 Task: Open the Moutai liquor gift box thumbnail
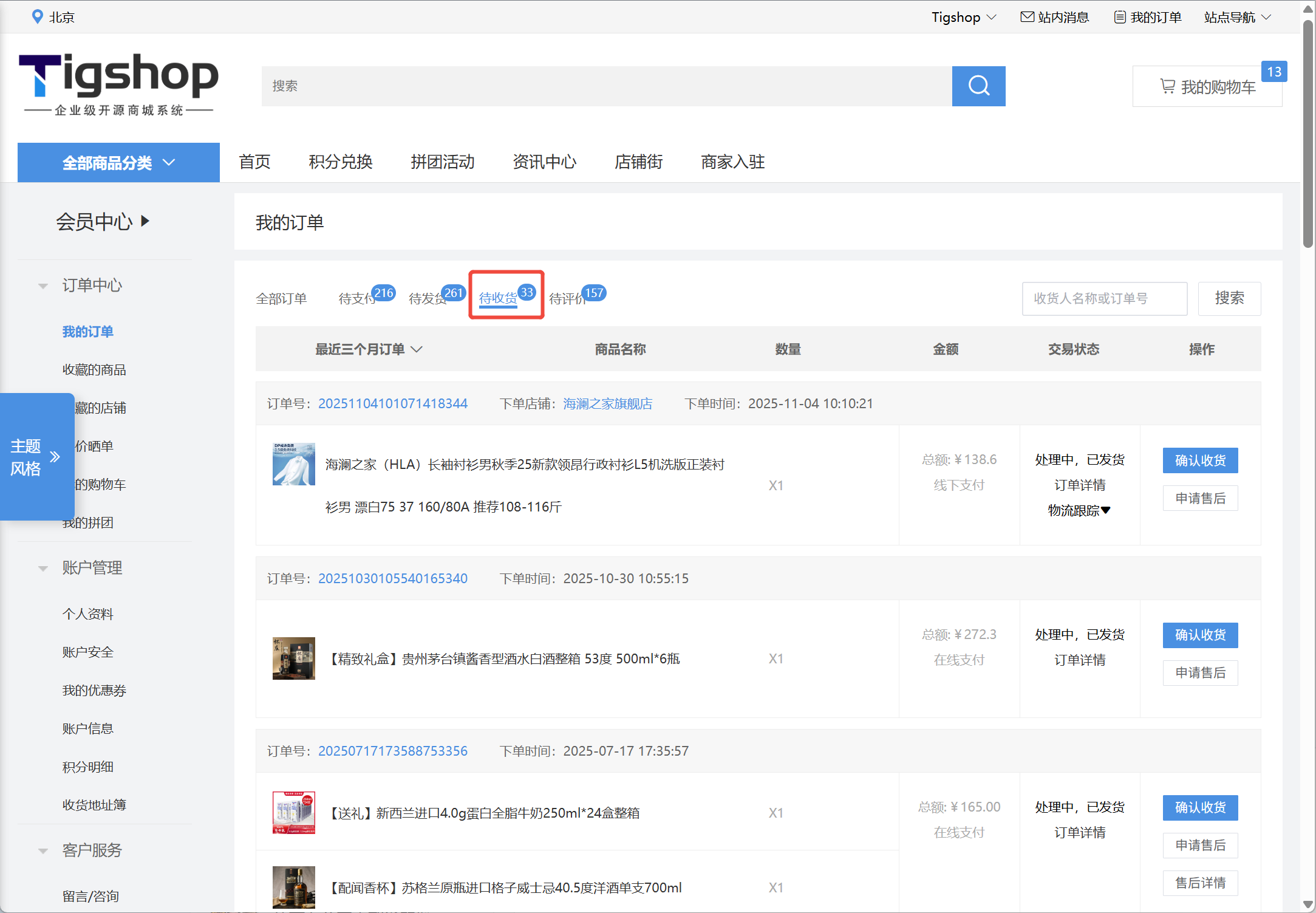point(293,658)
